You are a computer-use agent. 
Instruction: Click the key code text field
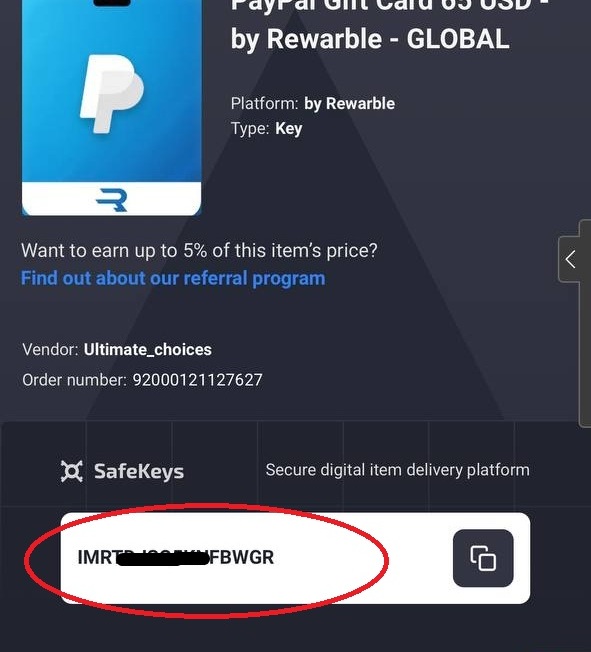[x=295, y=558]
